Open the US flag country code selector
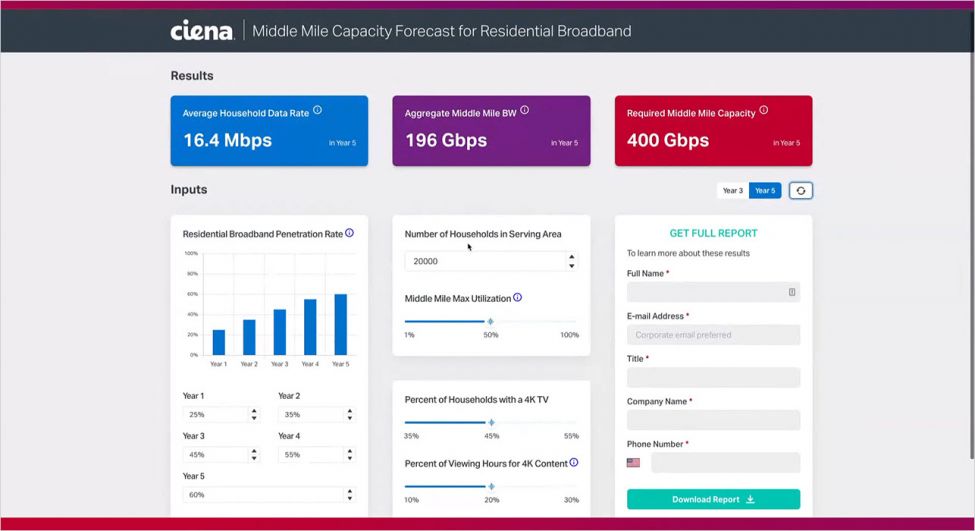The height and width of the screenshot is (531, 975). (x=633, y=463)
